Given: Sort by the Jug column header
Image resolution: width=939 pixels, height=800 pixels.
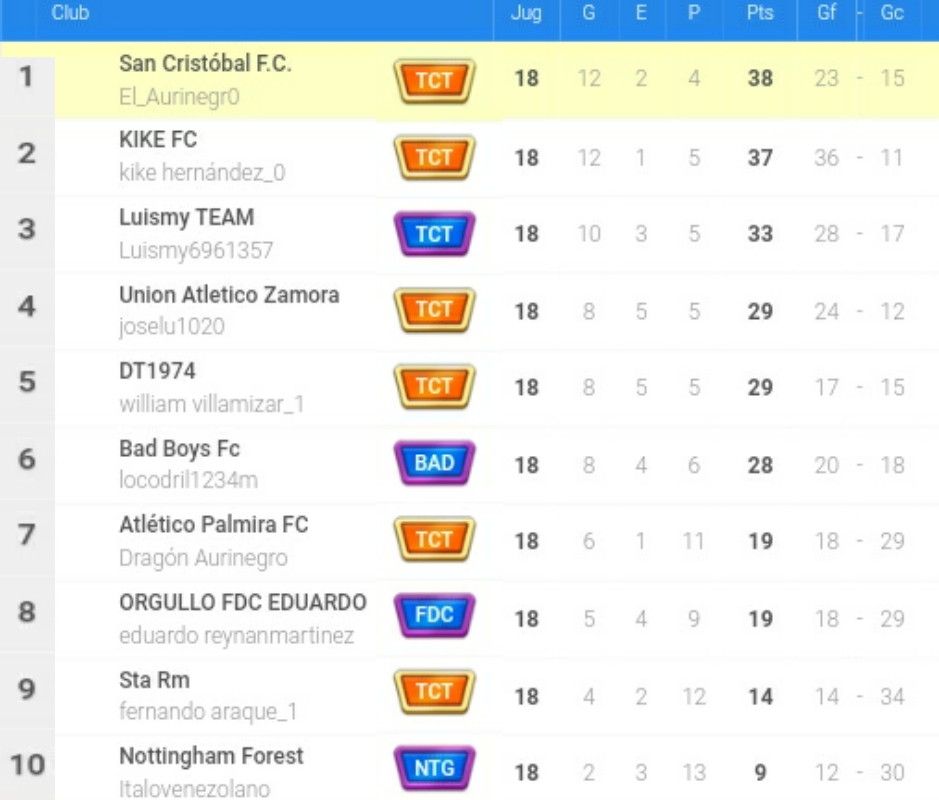Looking at the screenshot, I should pos(526,13).
